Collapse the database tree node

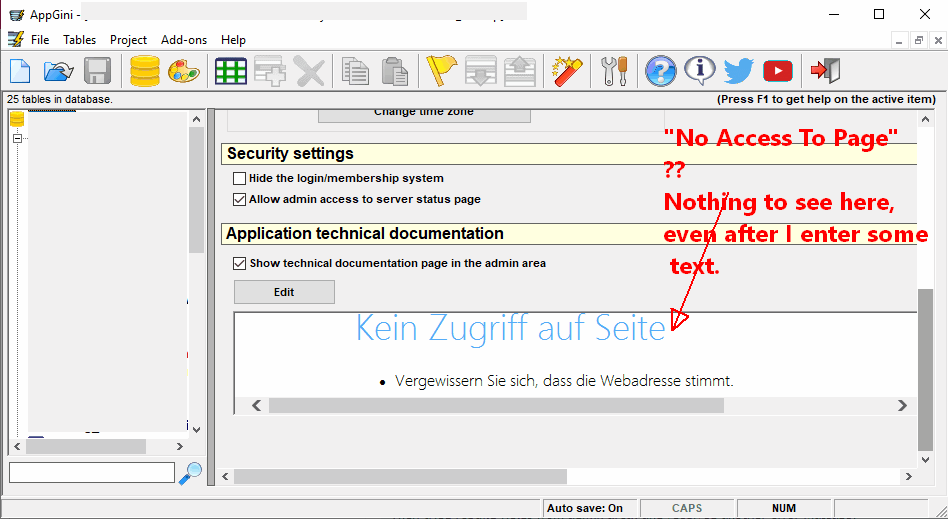click(x=18, y=138)
